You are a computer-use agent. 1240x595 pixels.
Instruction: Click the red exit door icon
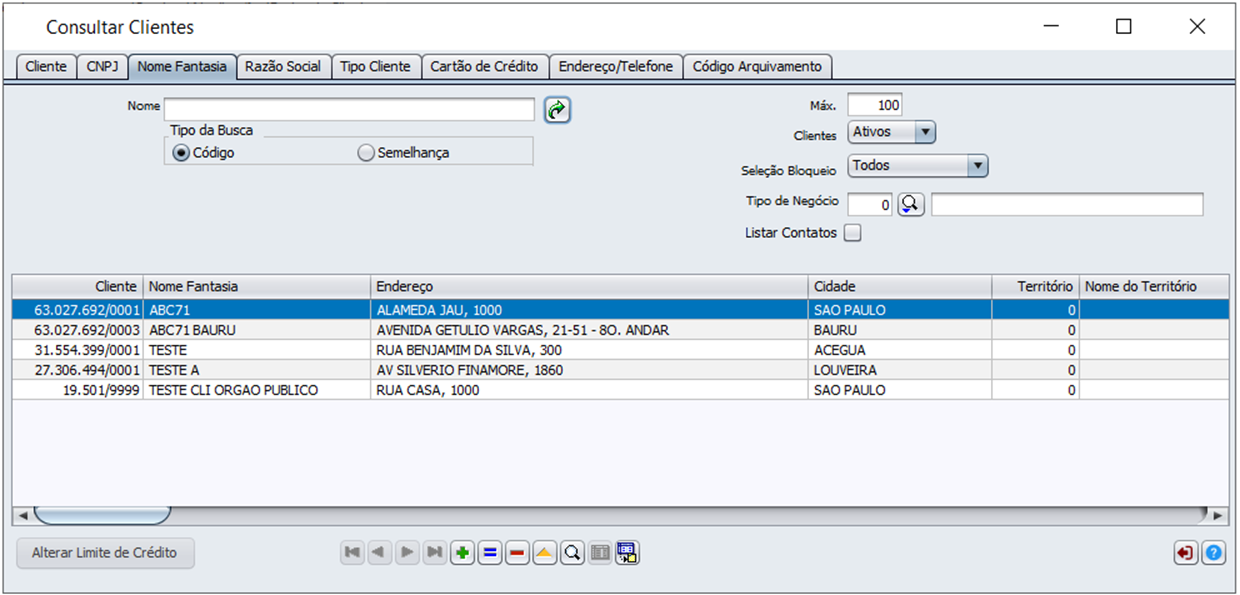click(x=1186, y=553)
